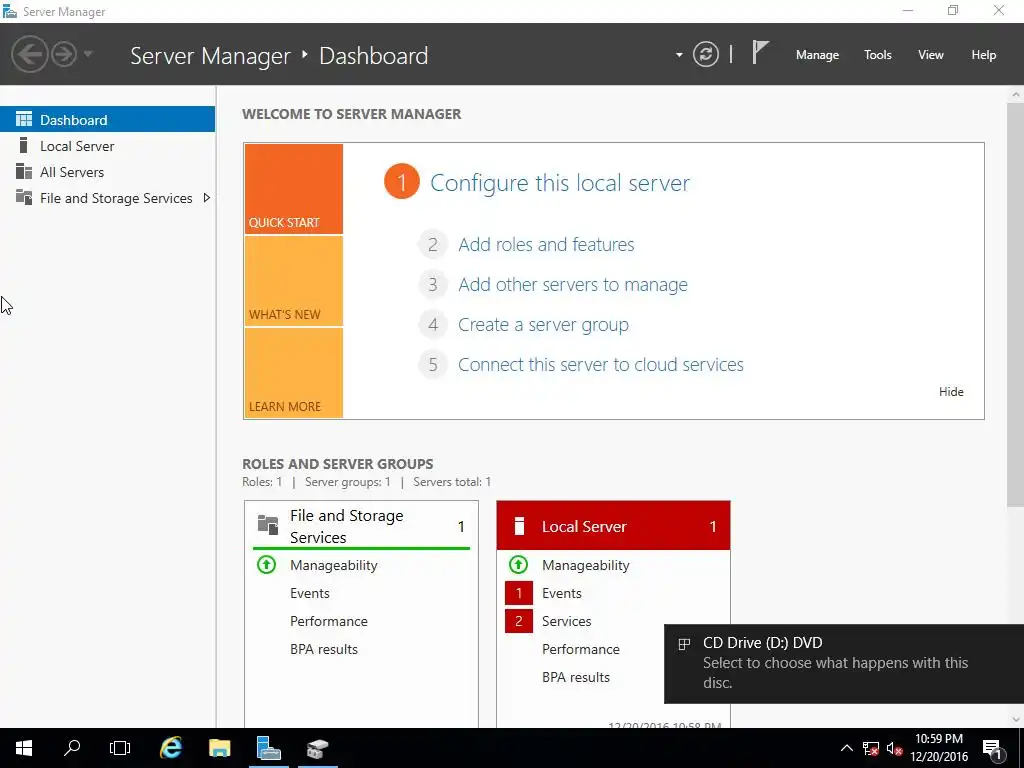1024x768 pixels.
Task: Click red Services alert badge showing 2
Action: click(x=519, y=621)
